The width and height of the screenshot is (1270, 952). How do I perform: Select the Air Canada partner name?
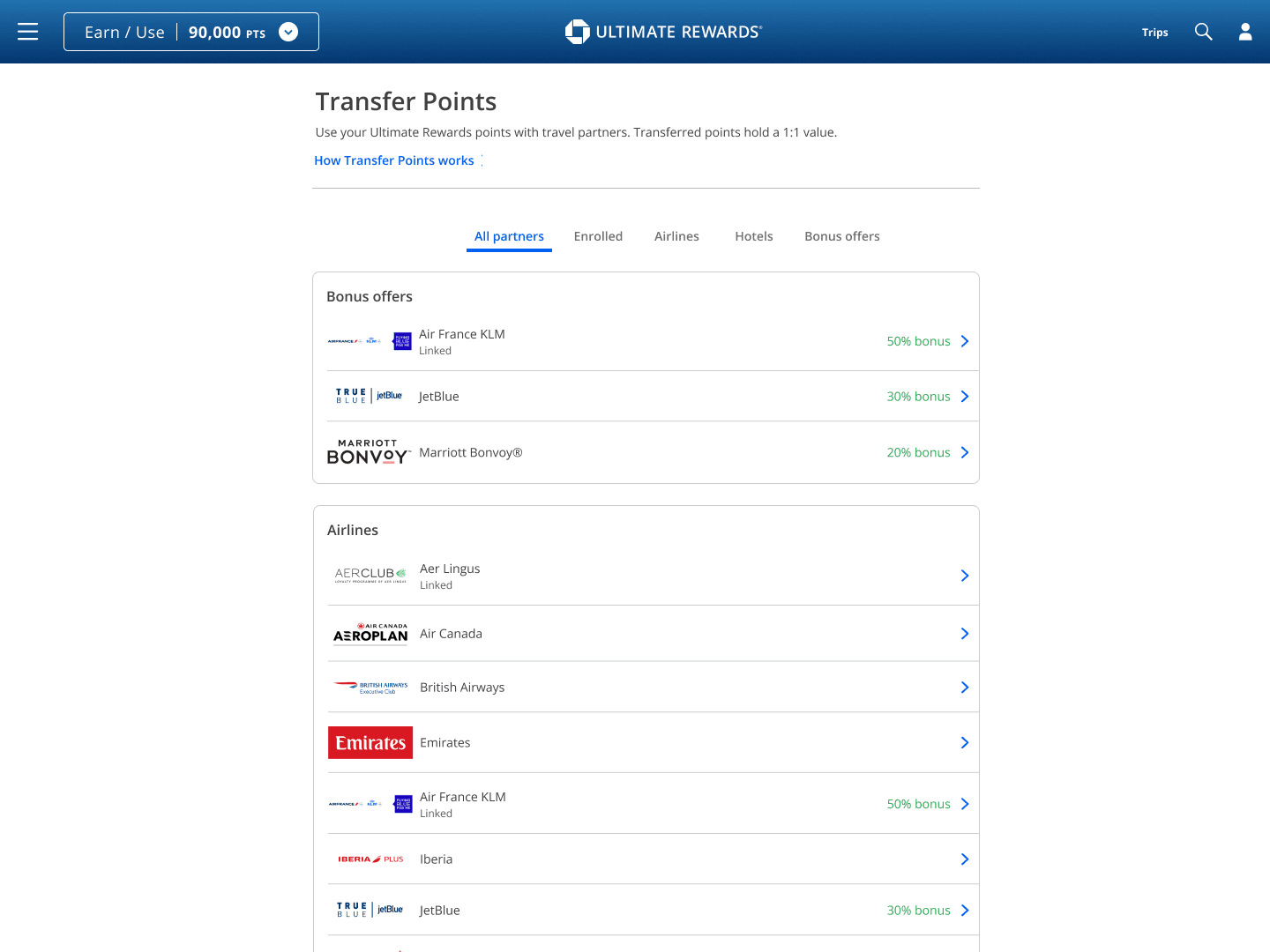click(451, 634)
